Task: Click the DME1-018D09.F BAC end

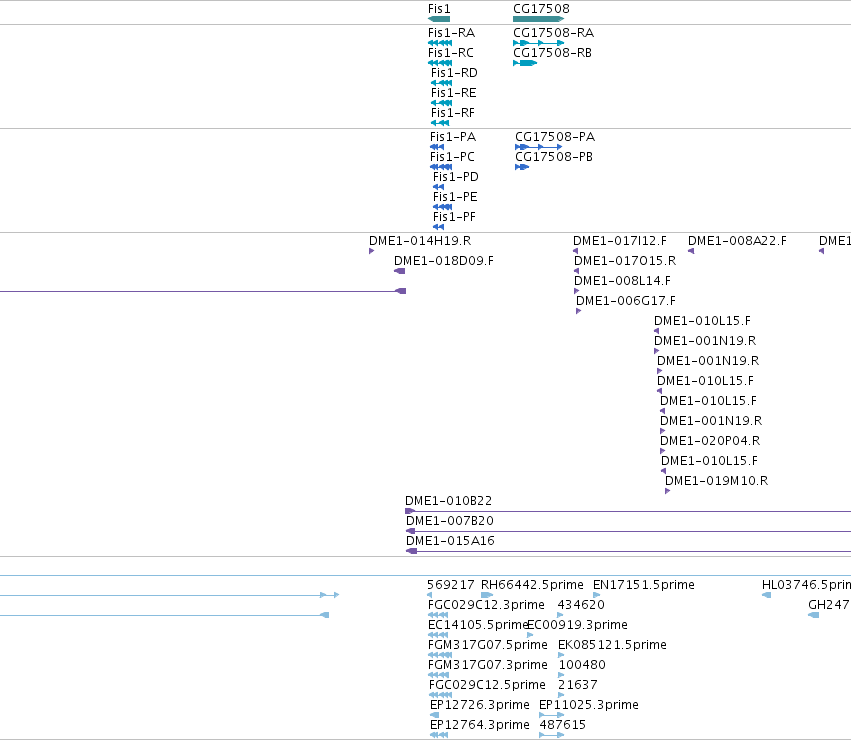Action: coord(399,271)
